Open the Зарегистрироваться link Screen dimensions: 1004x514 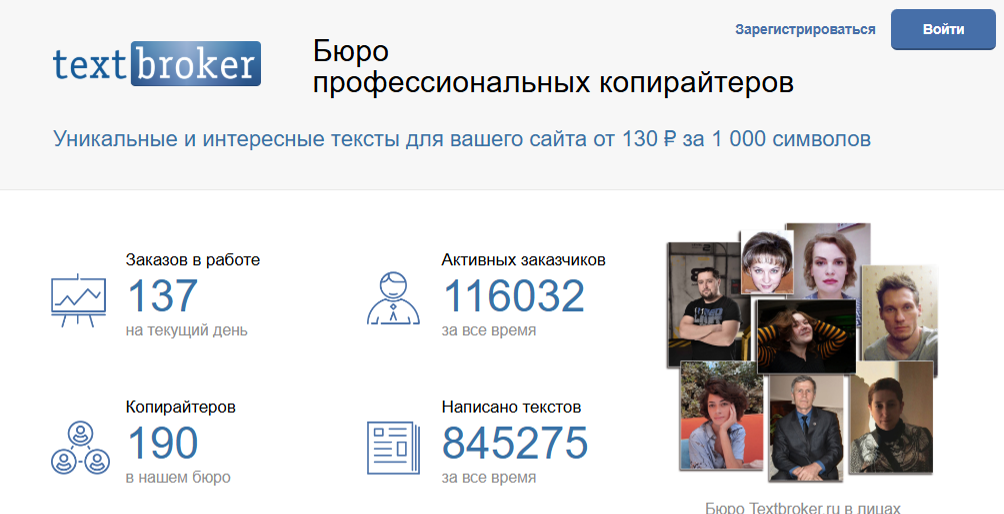pos(805,29)
